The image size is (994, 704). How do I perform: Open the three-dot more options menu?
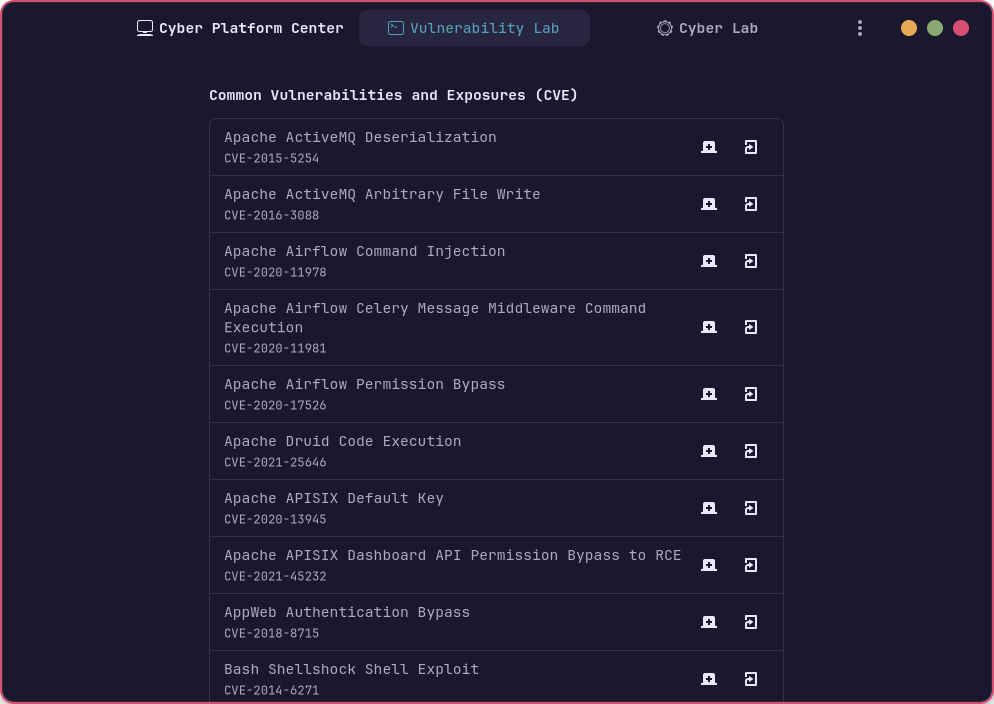click(x=860, y=28)
